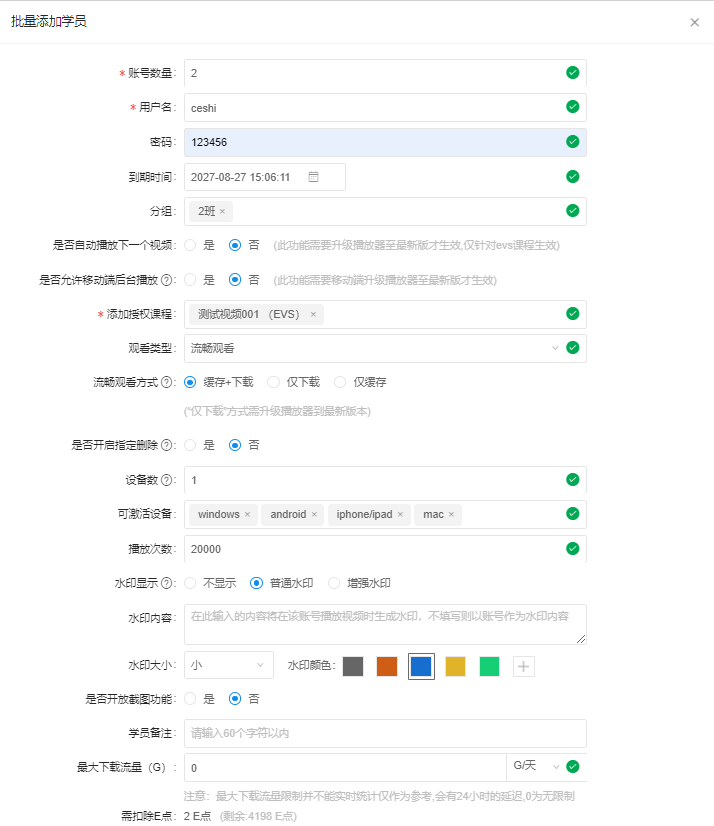Viewport: 714px width, 826px height.
Task: Click help icon beside 水印显示 label
Action: pos(167,583)
